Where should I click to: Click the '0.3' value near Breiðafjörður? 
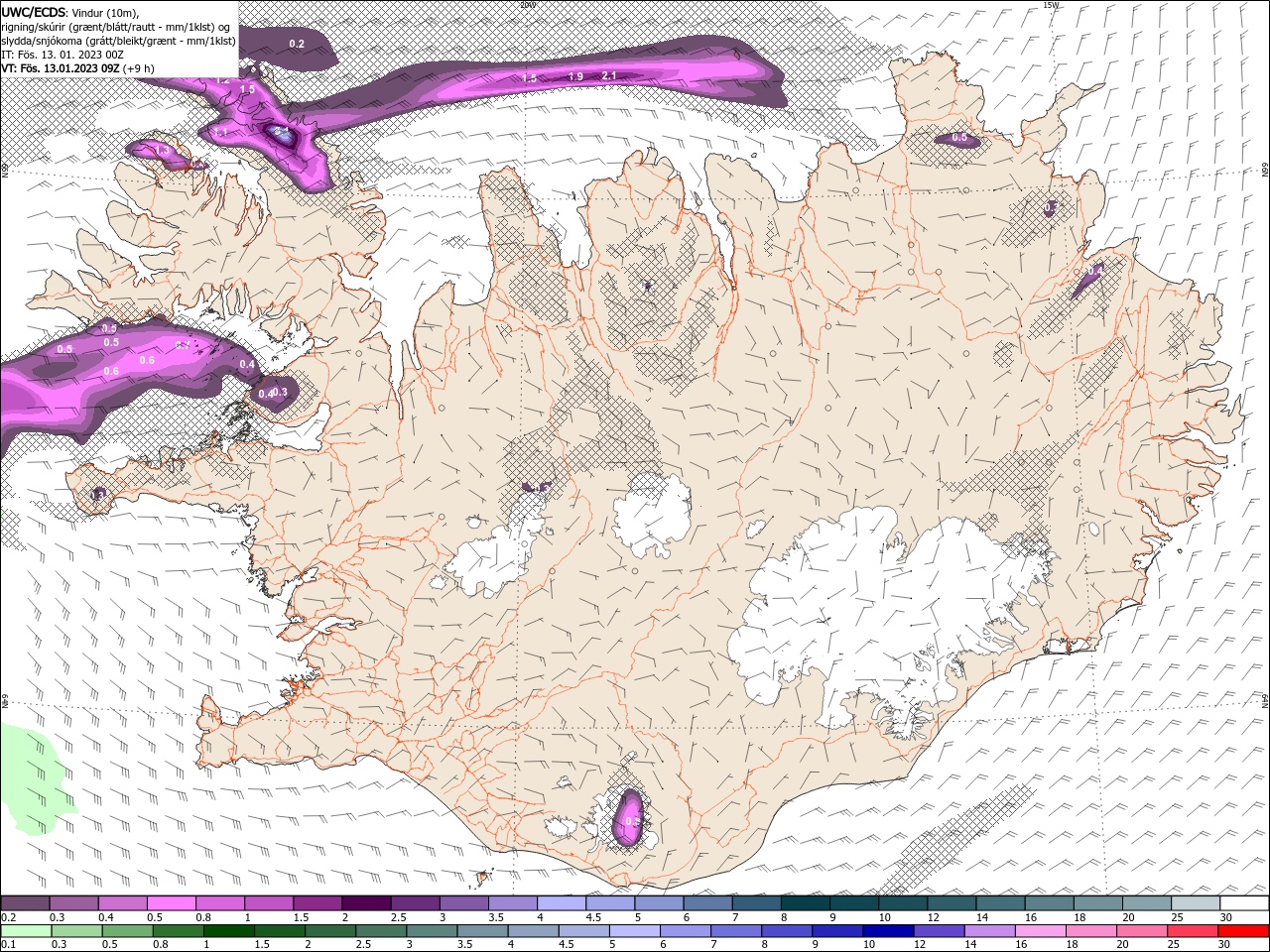click(280, 393)
